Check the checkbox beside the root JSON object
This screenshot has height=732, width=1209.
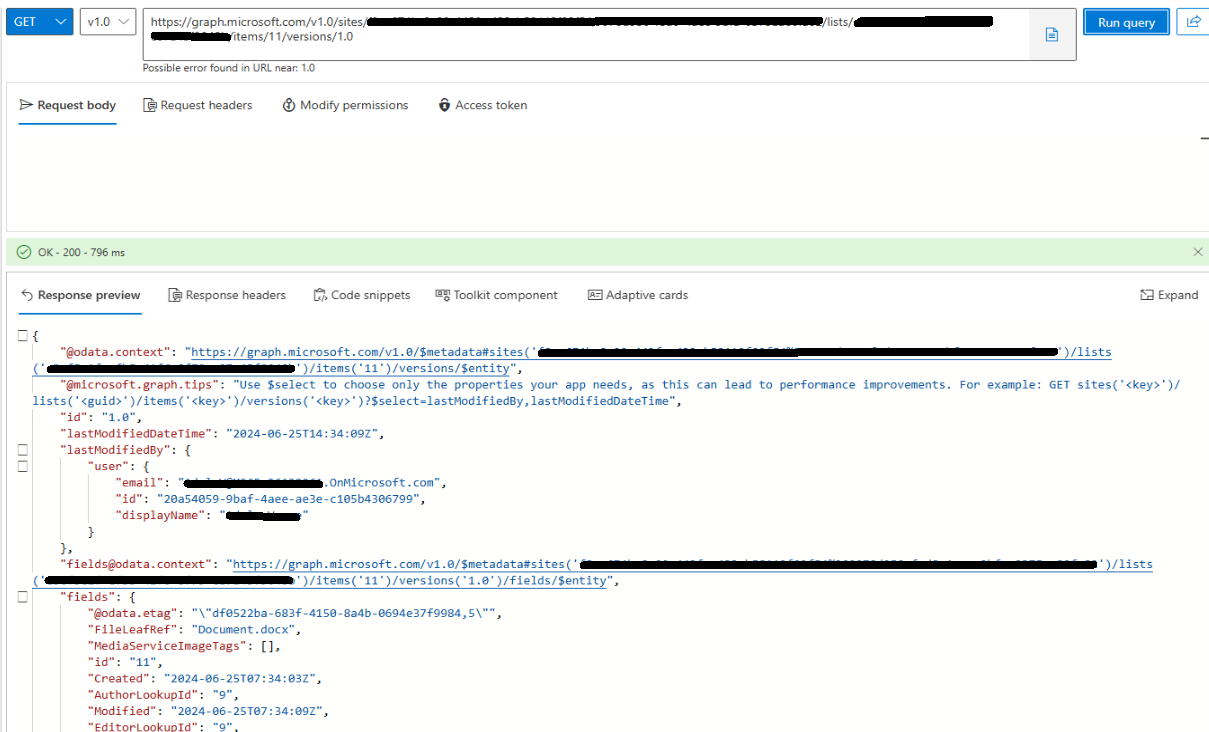[x=22, y=335]
